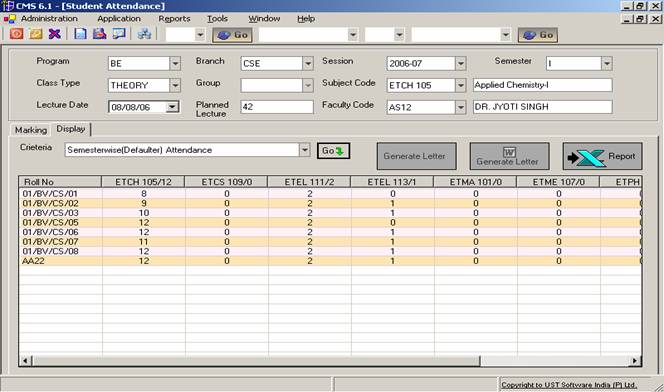Click the red power icon in toolbar
The width and height of the screenshot is (664, 392).
pos(17,34)
